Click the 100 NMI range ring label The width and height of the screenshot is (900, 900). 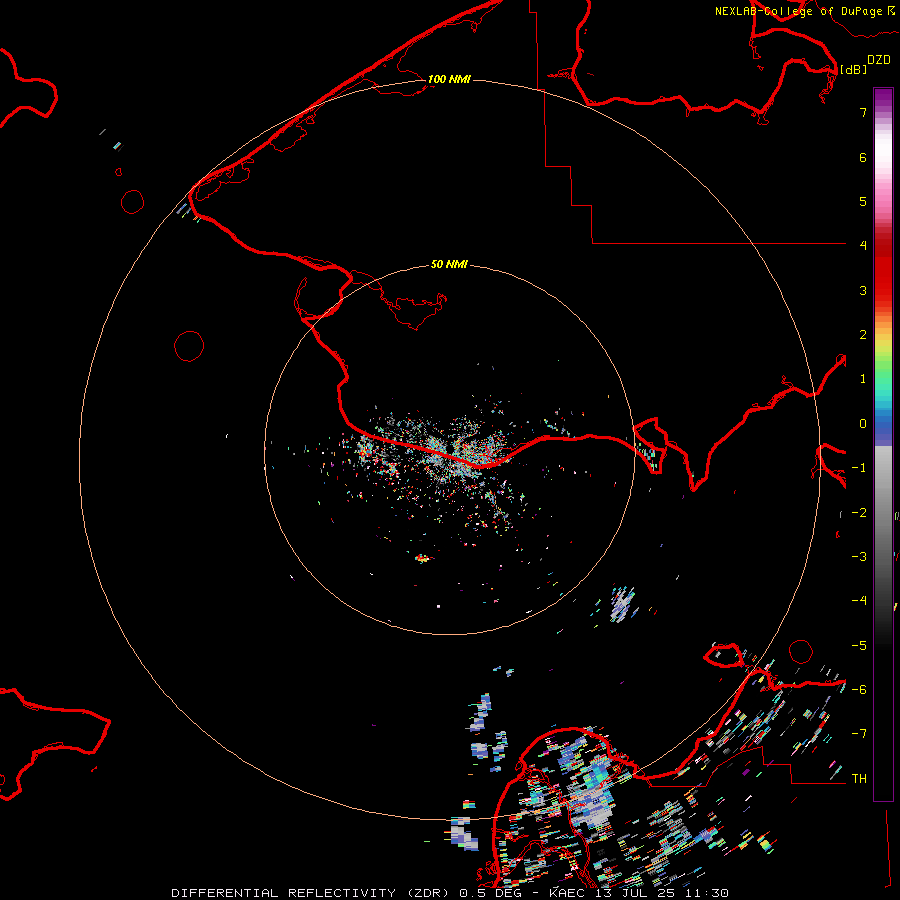point(449,79)
